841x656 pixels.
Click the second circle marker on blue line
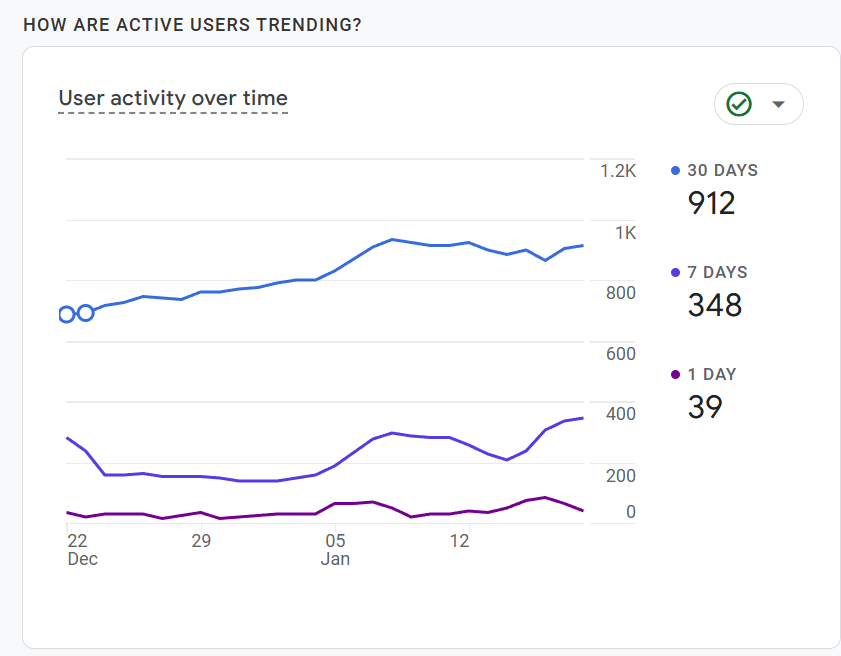(86, 313)
